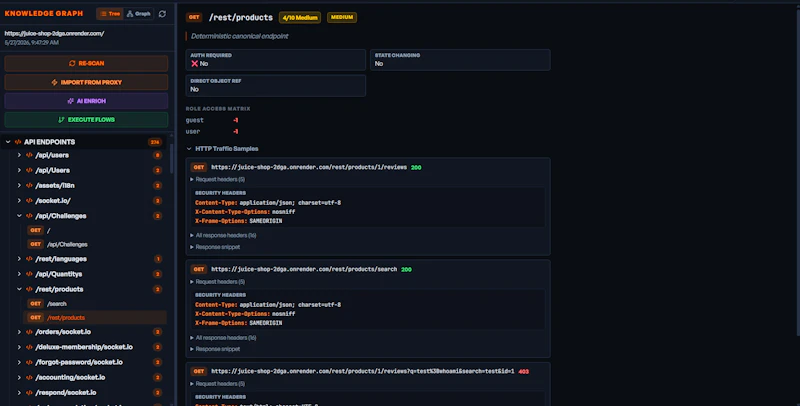Expand Response snippet for search sample
800x406 pixels.
tap(215, 349)
